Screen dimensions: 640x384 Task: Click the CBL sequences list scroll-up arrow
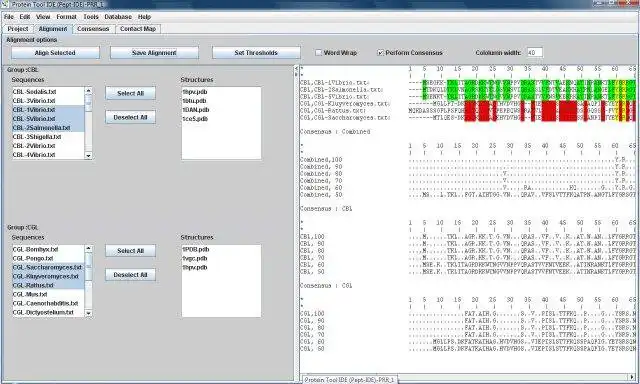pyautogui.click(x=88, y=91)
